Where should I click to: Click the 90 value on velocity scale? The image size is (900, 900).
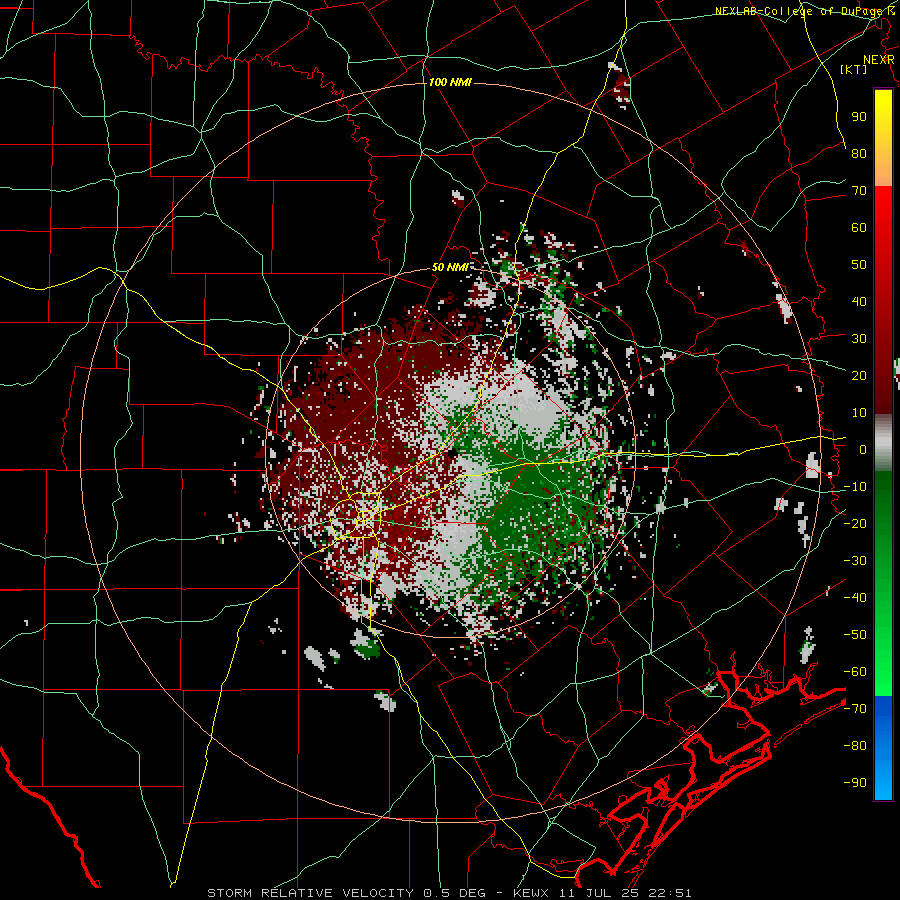click(x=859, y=117)
